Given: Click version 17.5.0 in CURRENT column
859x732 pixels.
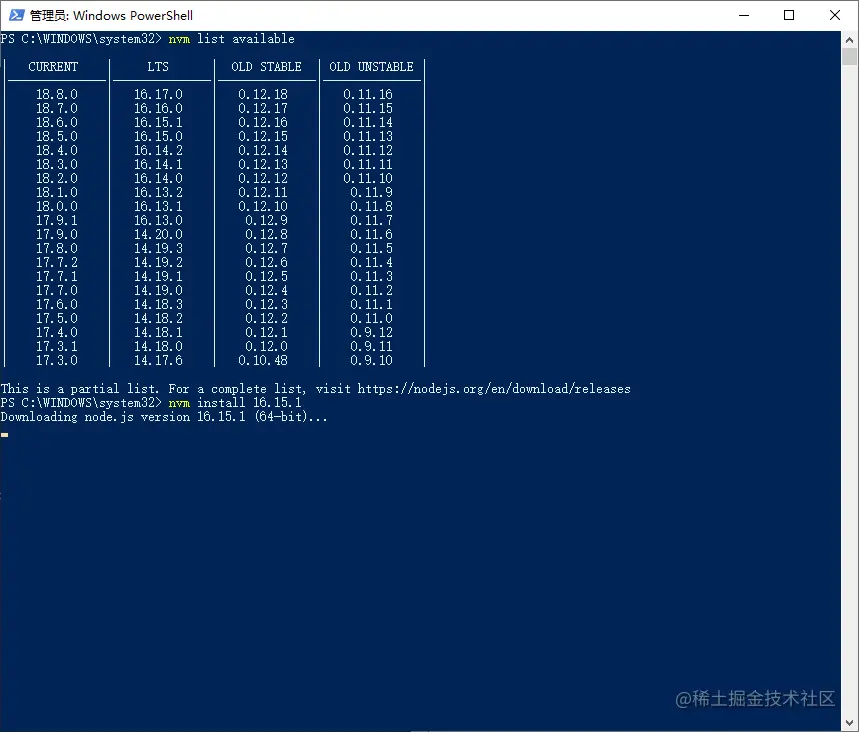Looking at the screenshot, I should pyautogui.click(x=57, y=318).
